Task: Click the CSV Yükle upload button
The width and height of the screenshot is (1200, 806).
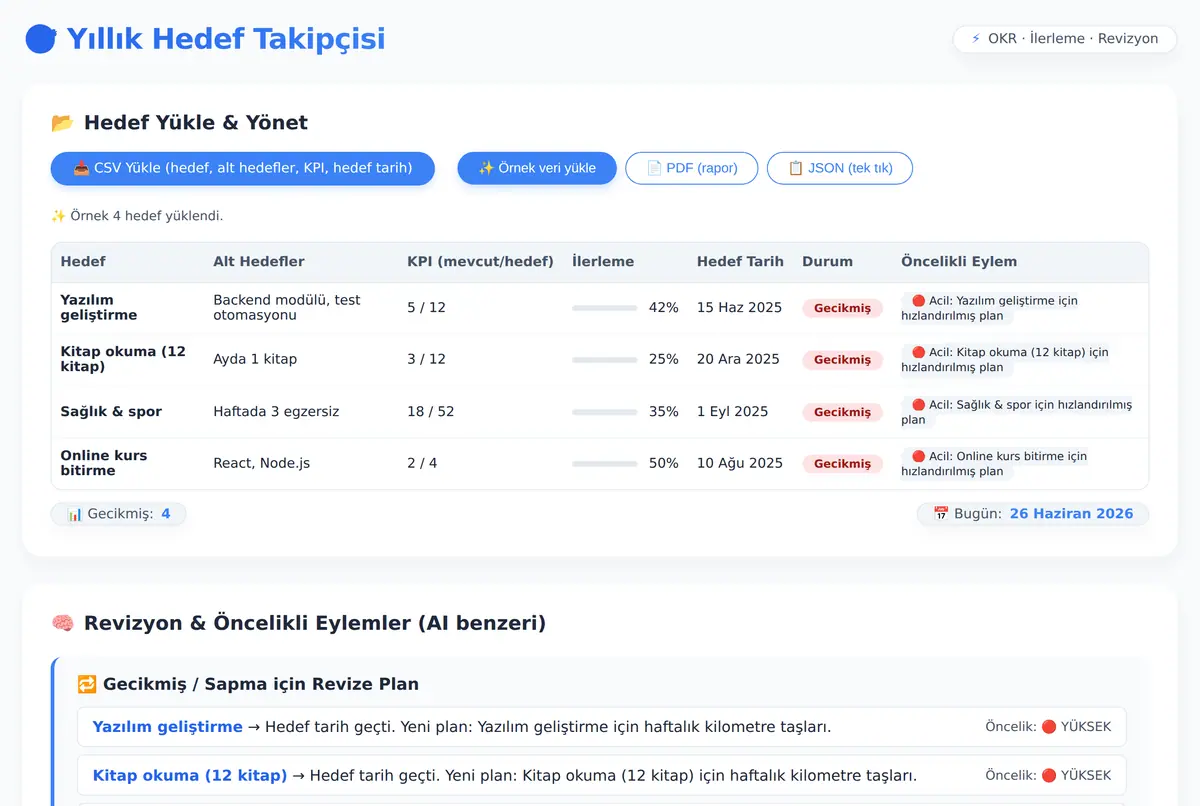Action: [243, 168]
